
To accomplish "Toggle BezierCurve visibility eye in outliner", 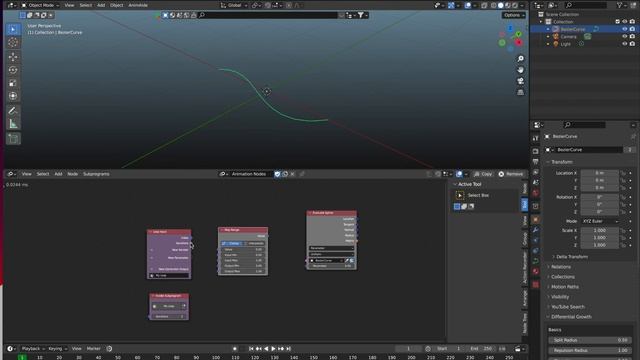I will click(x=624, y=29).
